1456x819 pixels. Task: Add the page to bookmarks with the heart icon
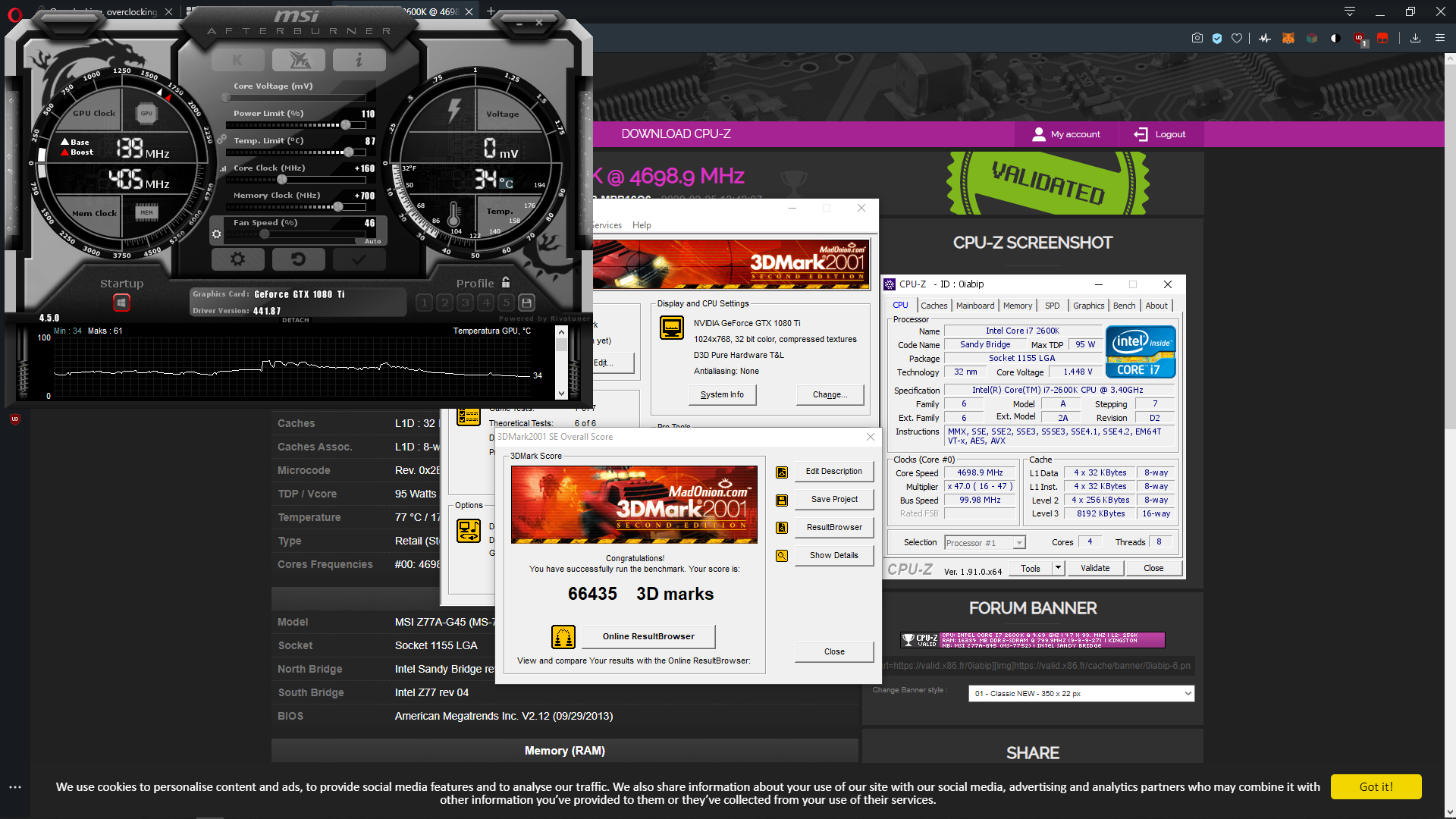(1237, 38)
